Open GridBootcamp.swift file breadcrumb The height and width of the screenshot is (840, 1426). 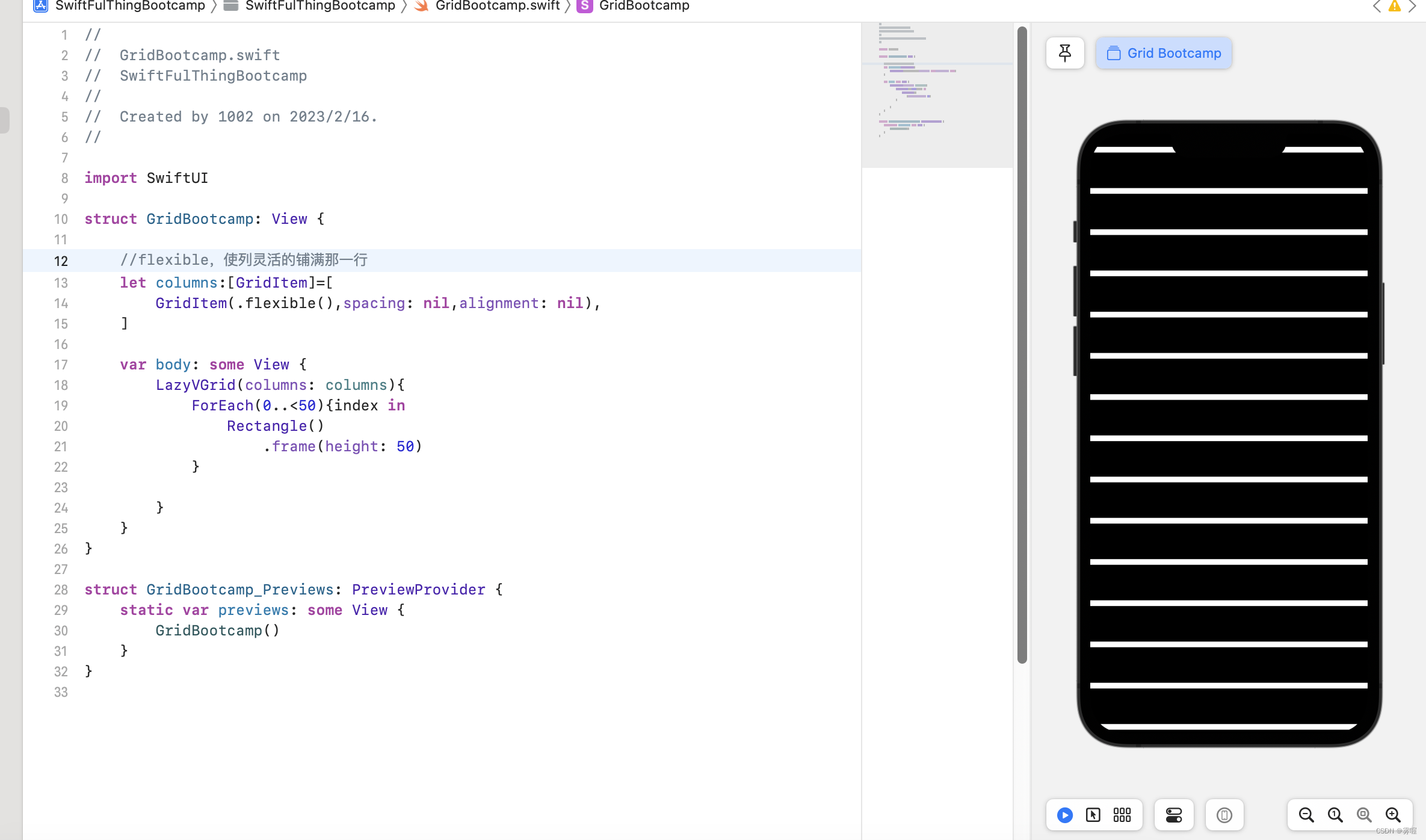497,6
